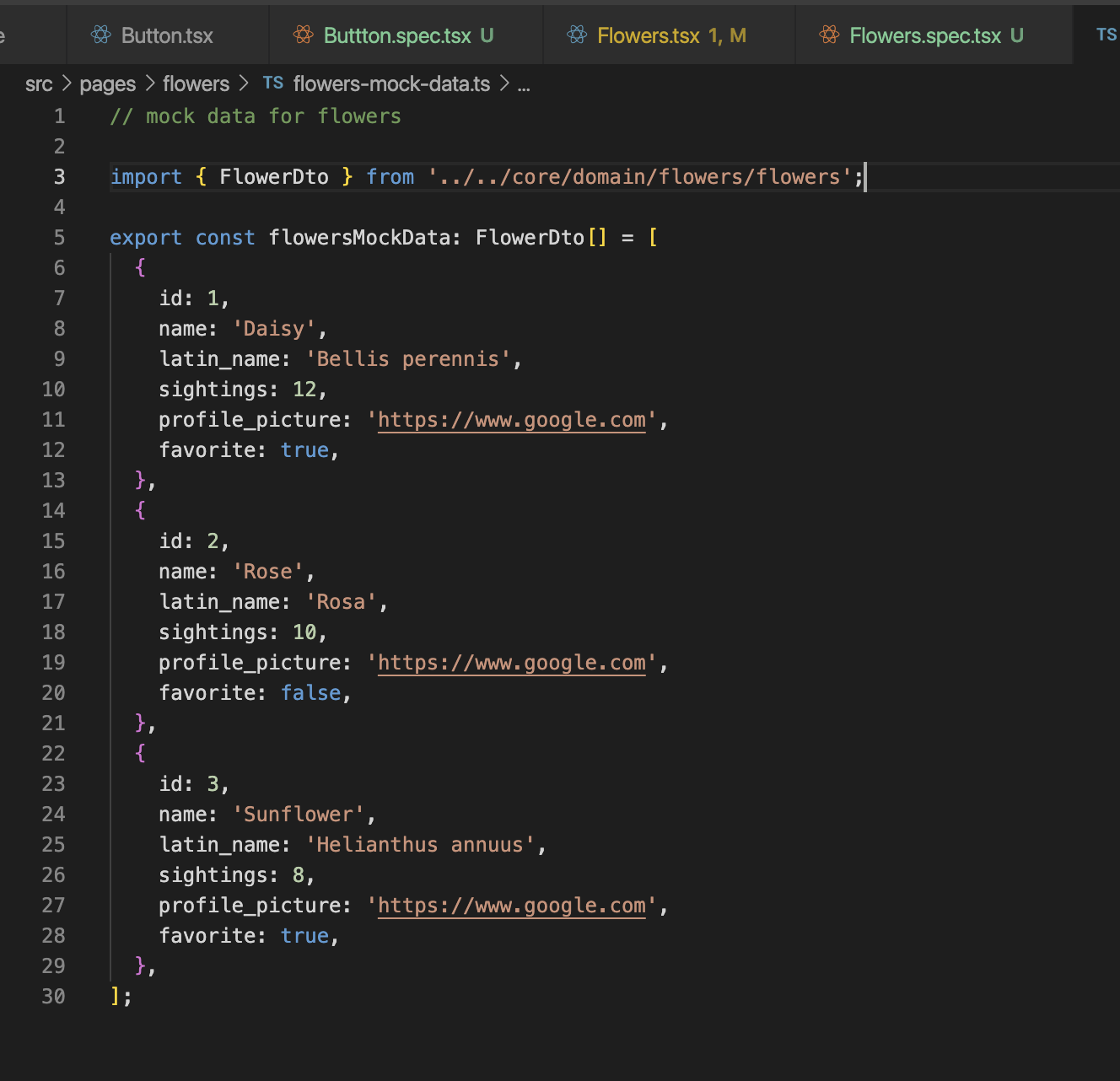Click the TS language icon in the breadcrumb
This screenshot has width=1120, height=1081.
click(x=272, y=83)
